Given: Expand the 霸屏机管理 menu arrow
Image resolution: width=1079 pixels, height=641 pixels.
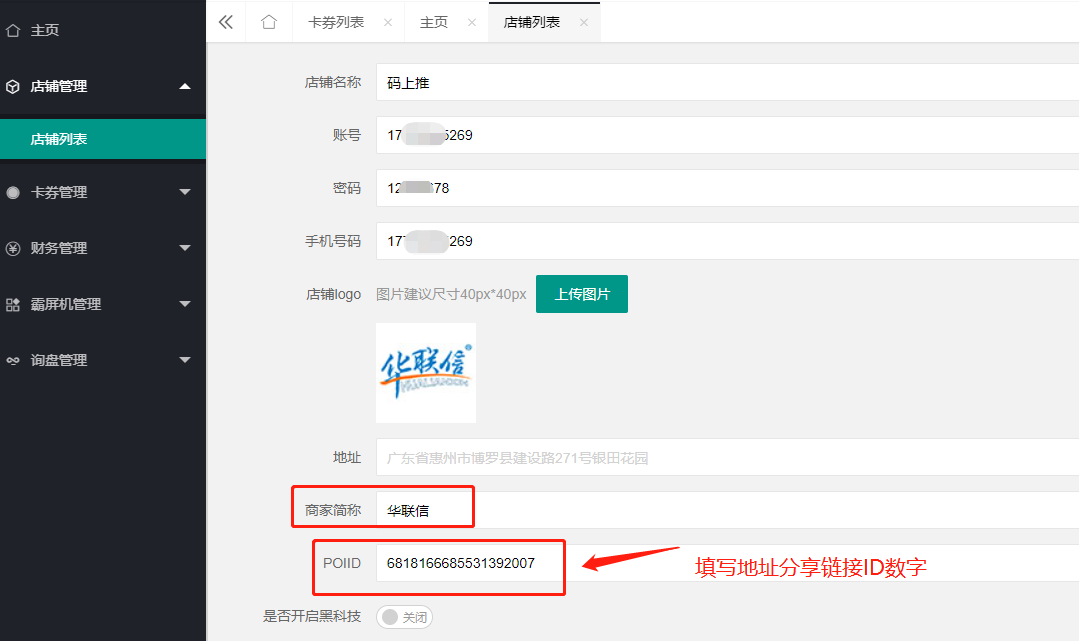Looking at the screenshot, I should (184, 304).
